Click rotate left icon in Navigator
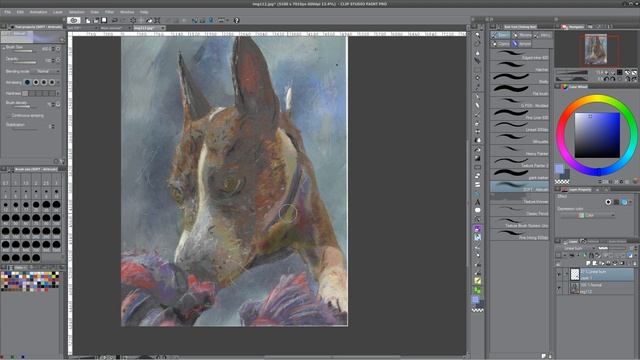The width and height of the screenshot is (640, 360). coord(606,79)
